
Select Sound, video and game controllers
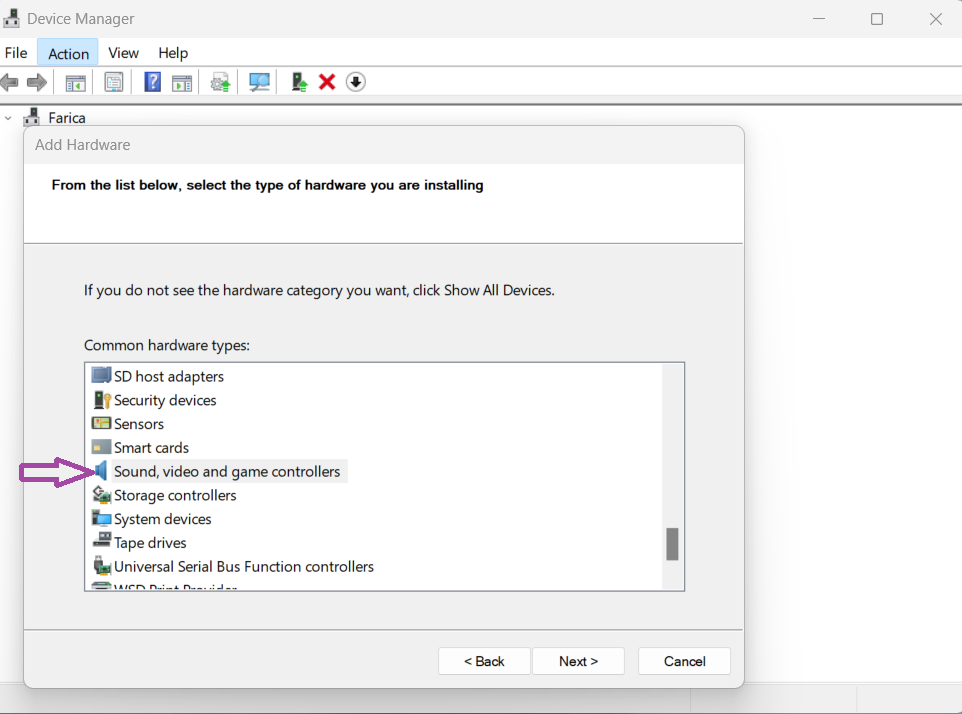point(226,471)
